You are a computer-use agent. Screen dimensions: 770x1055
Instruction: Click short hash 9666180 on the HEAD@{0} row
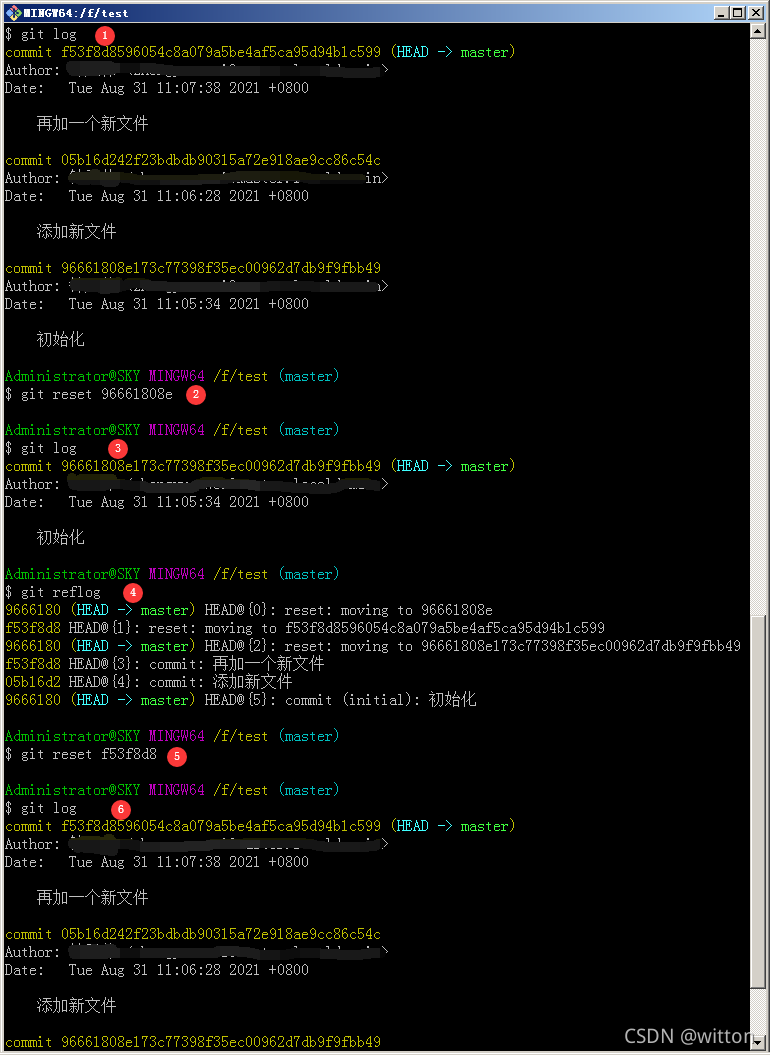pos(32,610)
